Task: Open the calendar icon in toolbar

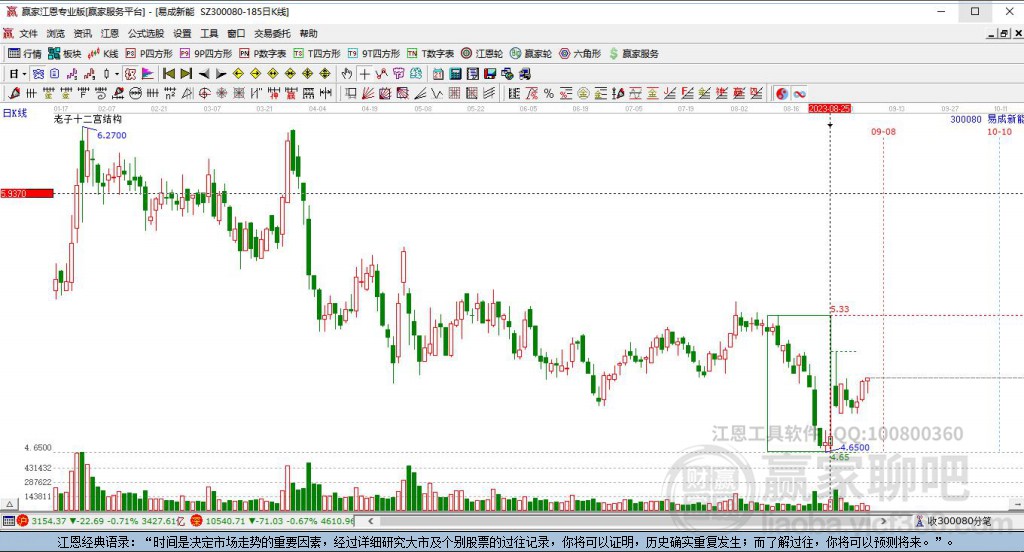Action: tap(438, 74)
